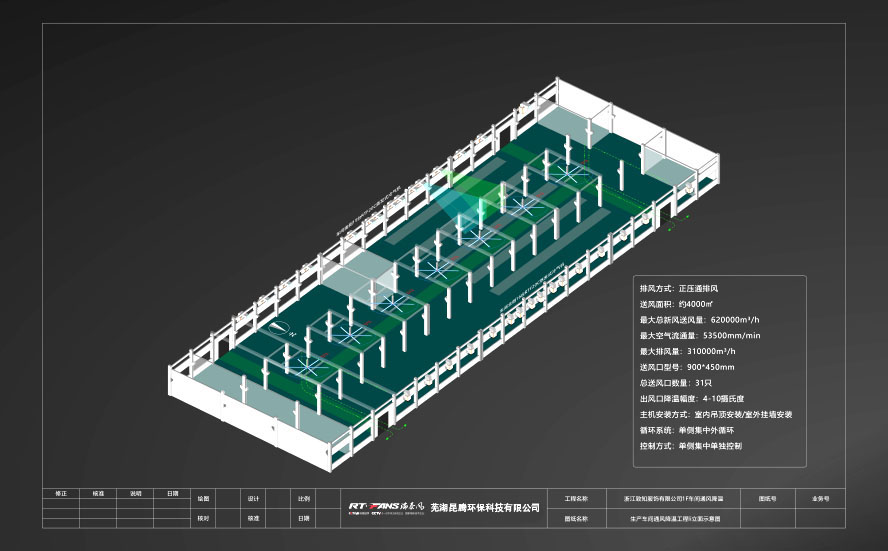
Task: Select the line 控制方式：单侧集中单独控制
Action: point(691,446)
